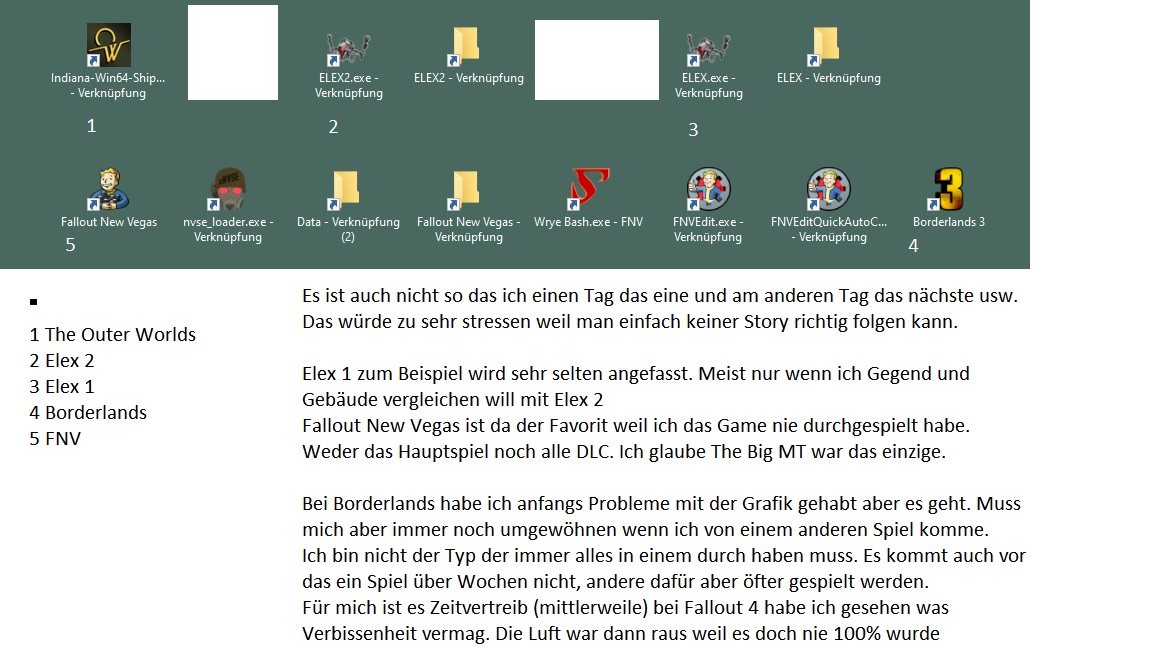Select the list entry '1 The Outer Worlds'
The image size is (1152, 648).
112,335
